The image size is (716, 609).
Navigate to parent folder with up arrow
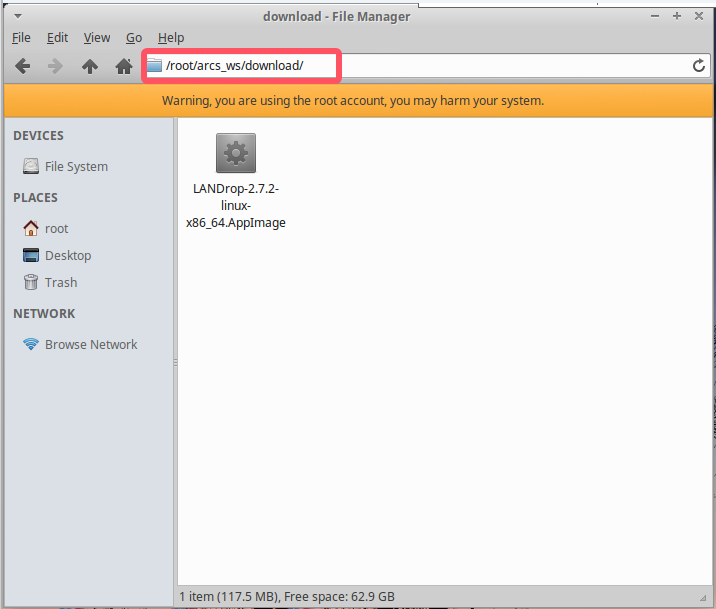(x=90, y=66)
